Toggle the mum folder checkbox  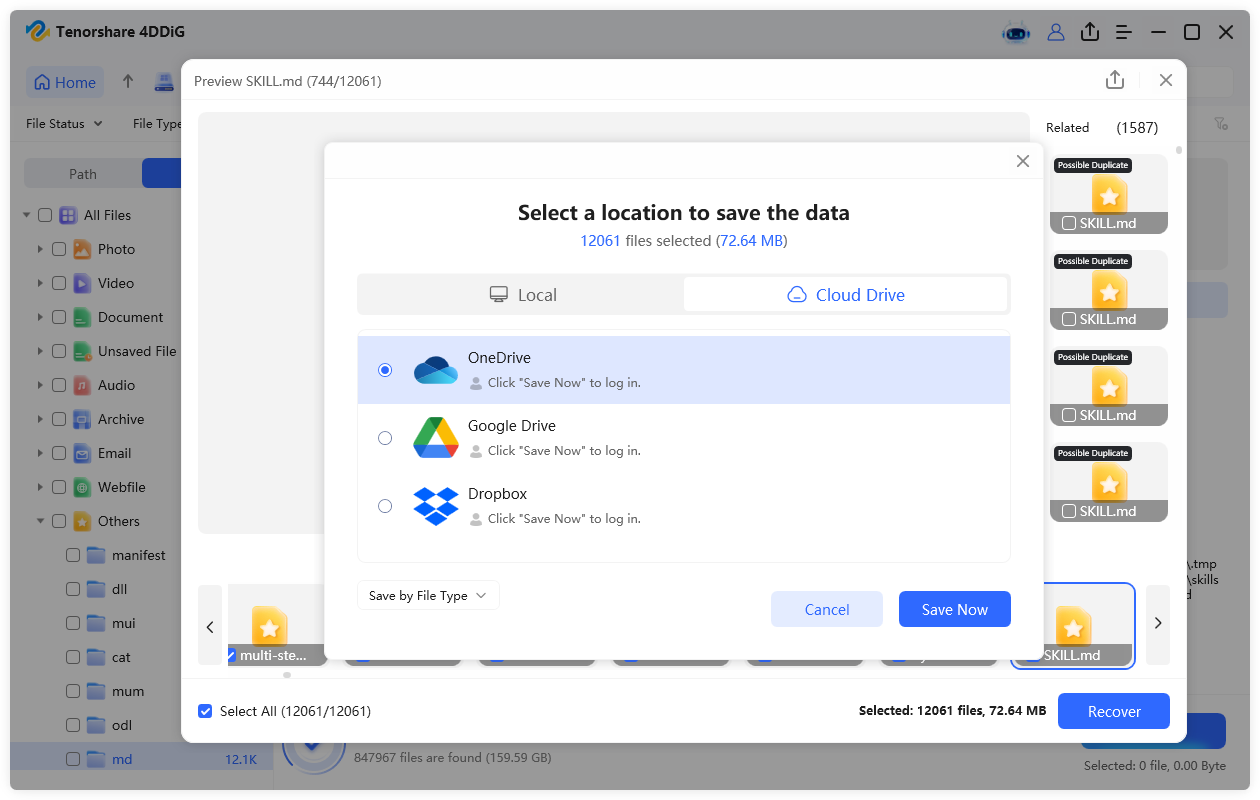coord(73,691)
